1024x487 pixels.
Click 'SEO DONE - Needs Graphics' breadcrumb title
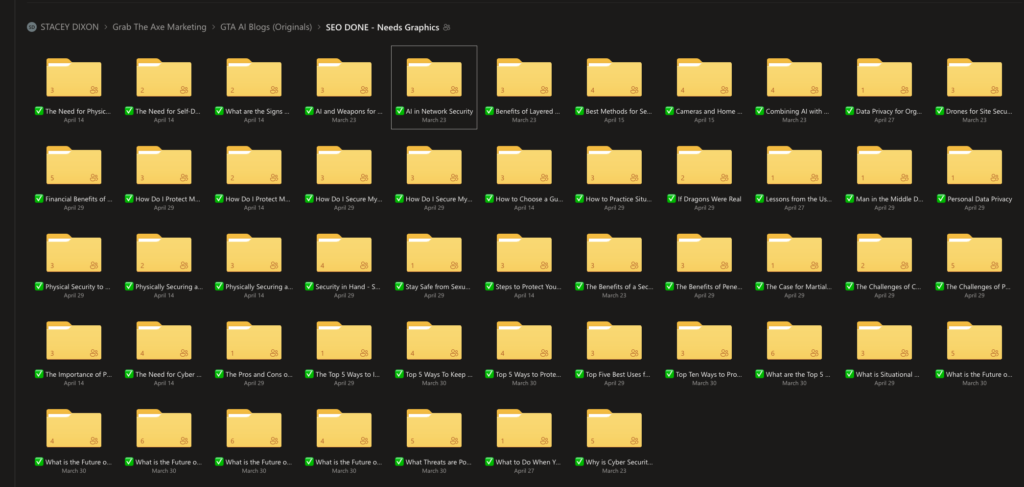click(x=382, y=27)
